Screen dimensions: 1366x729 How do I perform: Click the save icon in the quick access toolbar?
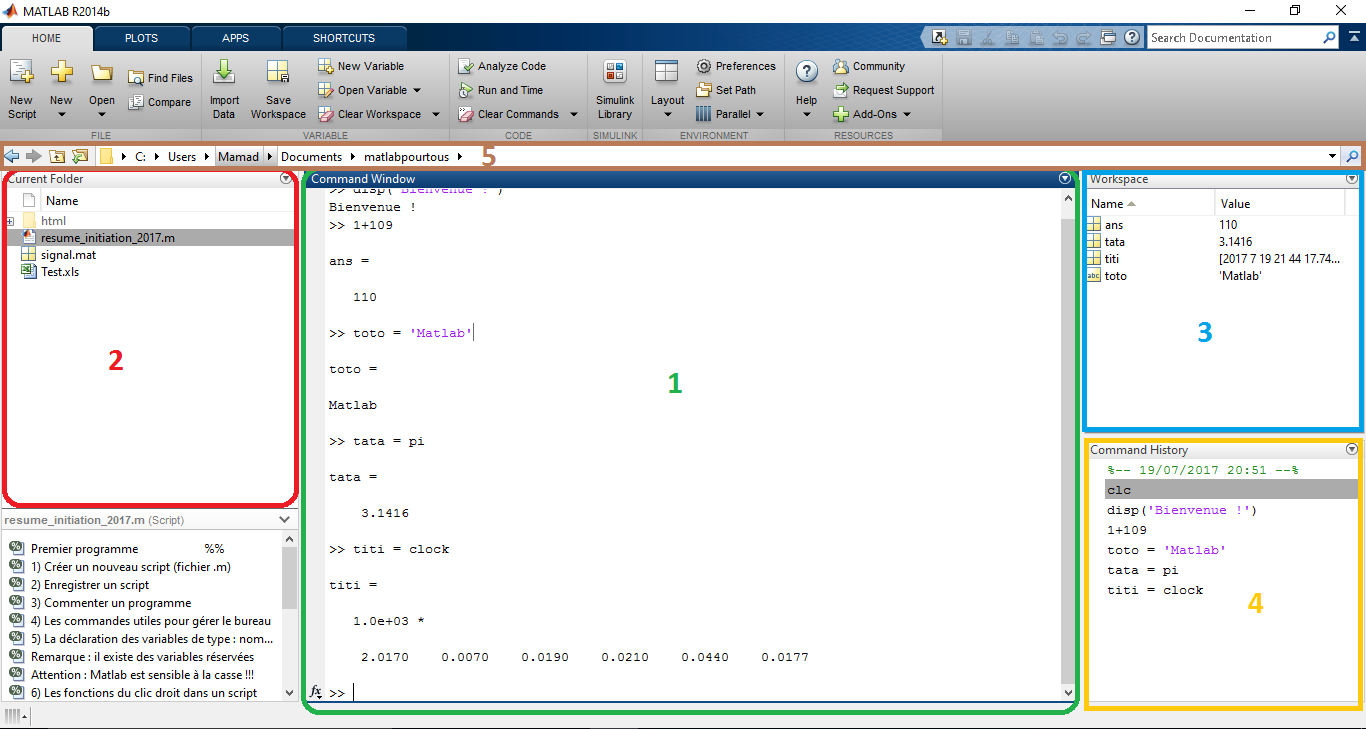pyautogui.click(x=964, y=37)
